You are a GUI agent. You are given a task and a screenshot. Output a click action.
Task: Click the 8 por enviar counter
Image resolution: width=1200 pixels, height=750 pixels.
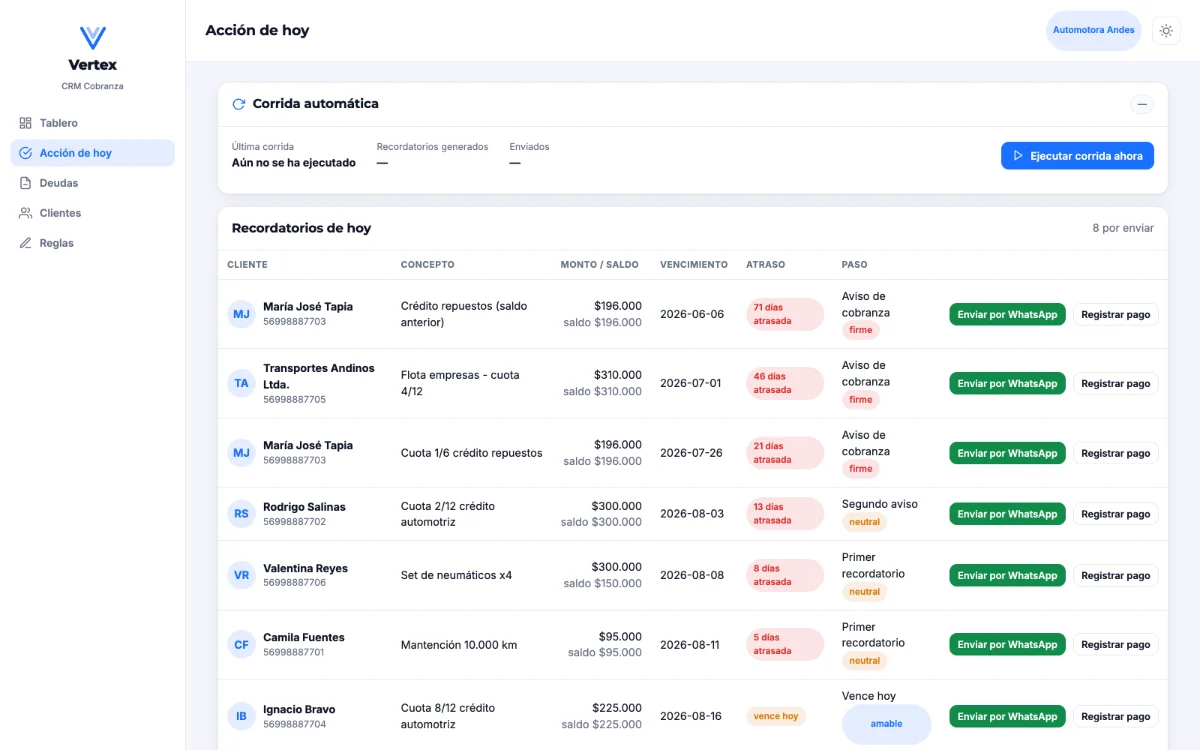pyautogui.click(x=1123, y=228)
